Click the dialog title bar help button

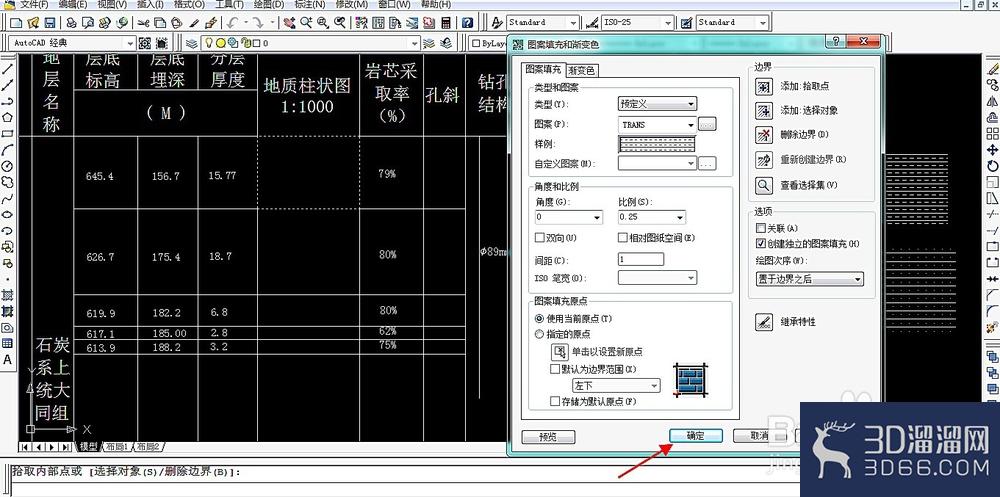click(x=835, y=41)
